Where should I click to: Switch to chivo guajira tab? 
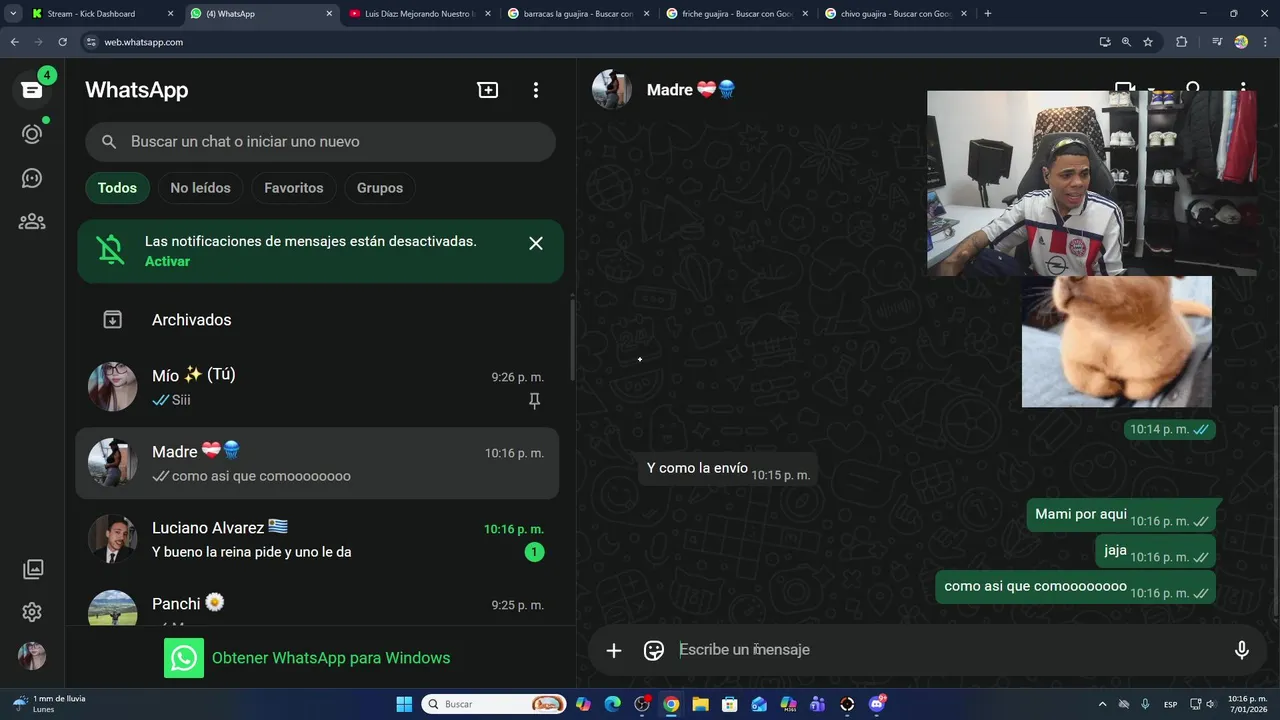click(x=895, y=14)
